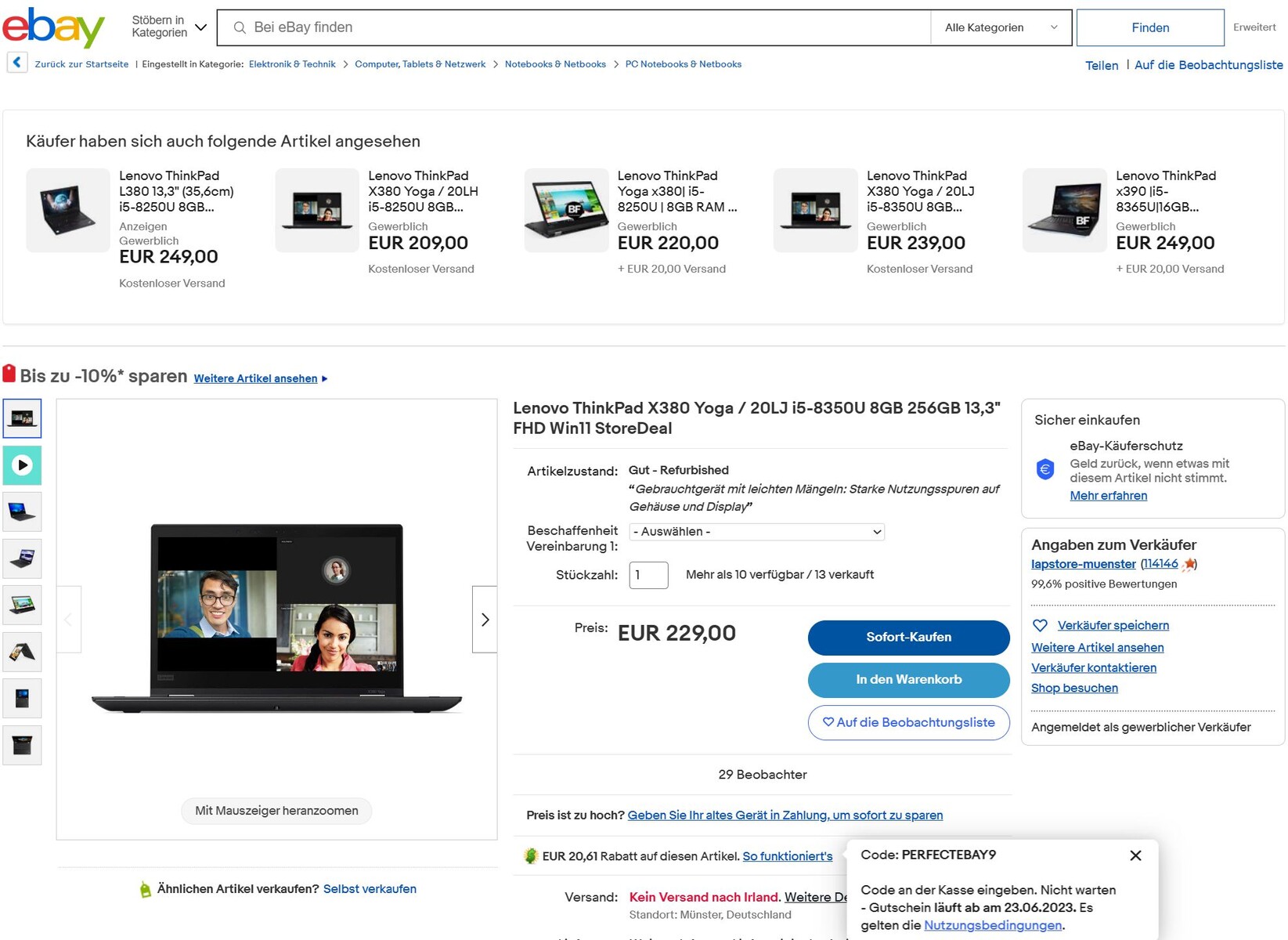Go to Zurück zur Startseite link

[81, 64]
